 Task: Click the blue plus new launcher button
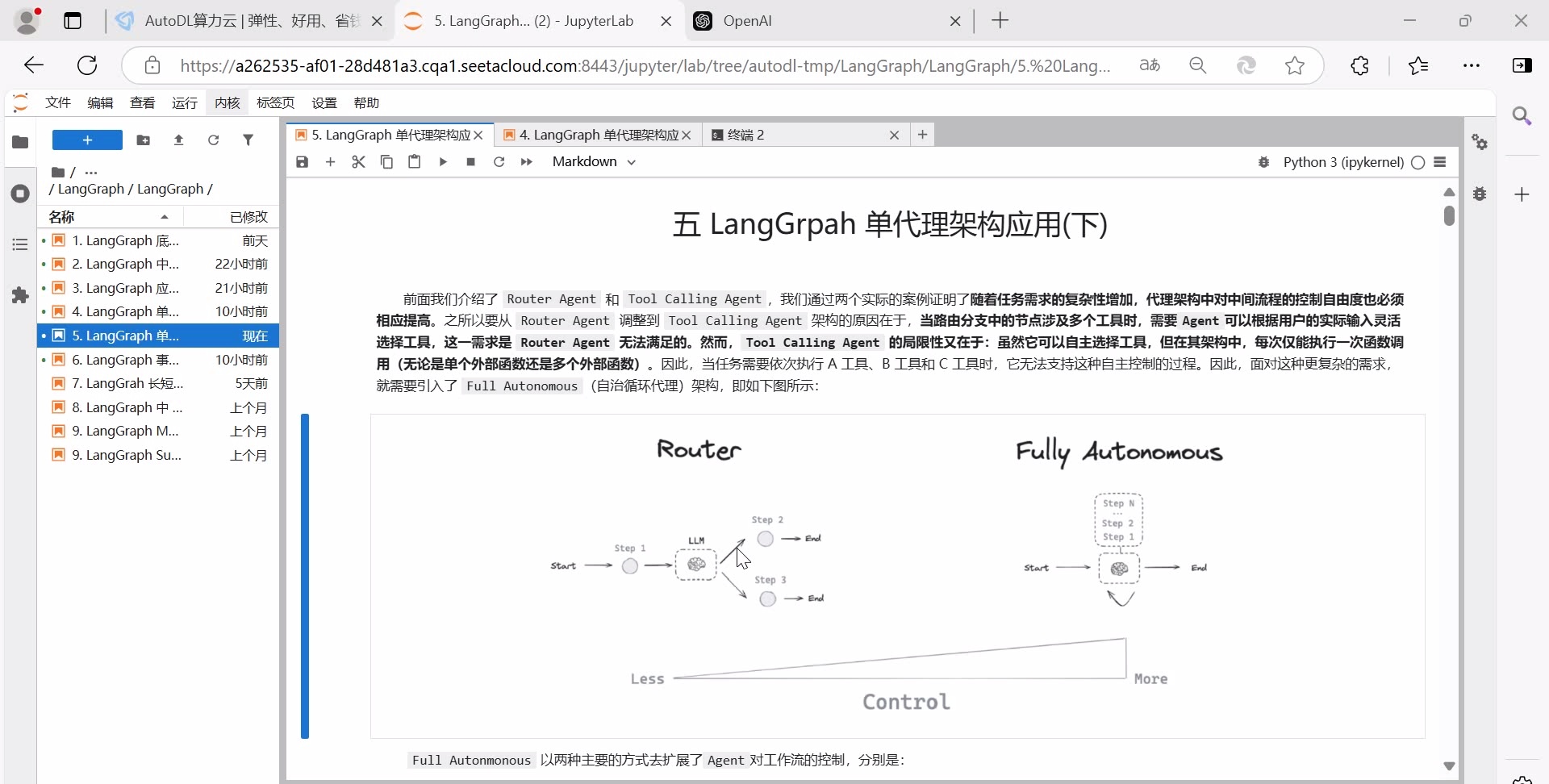(86, 140)
